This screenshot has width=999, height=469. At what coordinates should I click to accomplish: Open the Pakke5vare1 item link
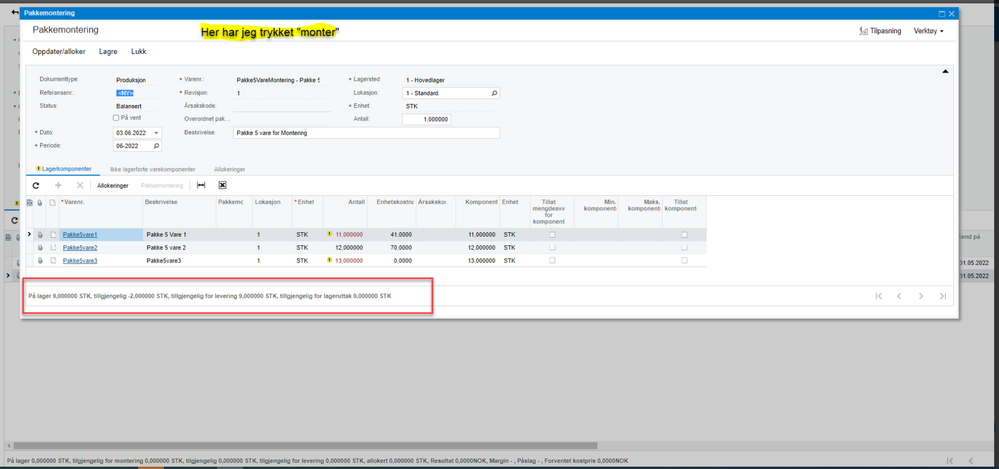point(80,234)
